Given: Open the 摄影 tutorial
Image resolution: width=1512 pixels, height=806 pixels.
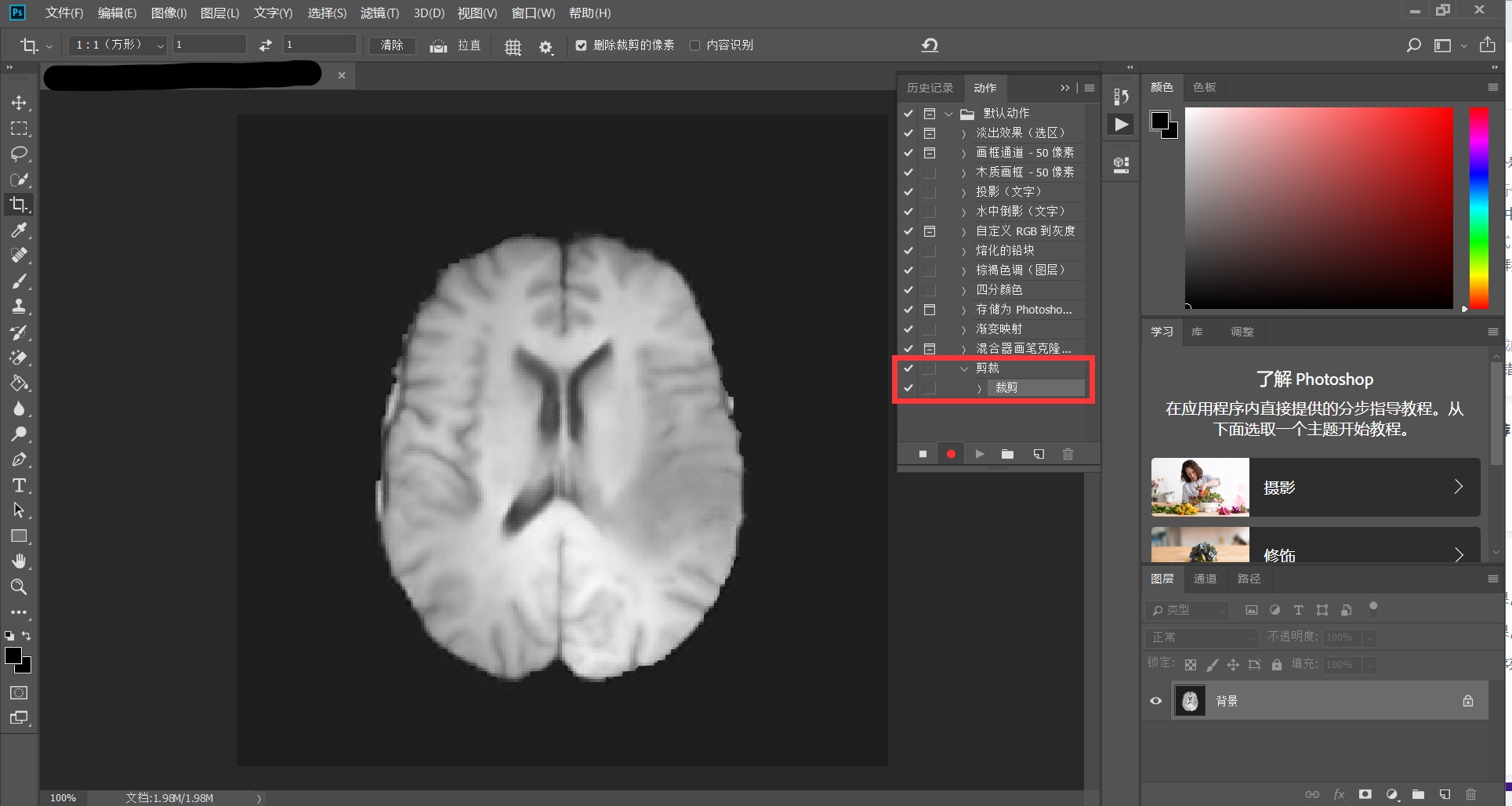Looking at the screenshot, I should point(1315,487).
